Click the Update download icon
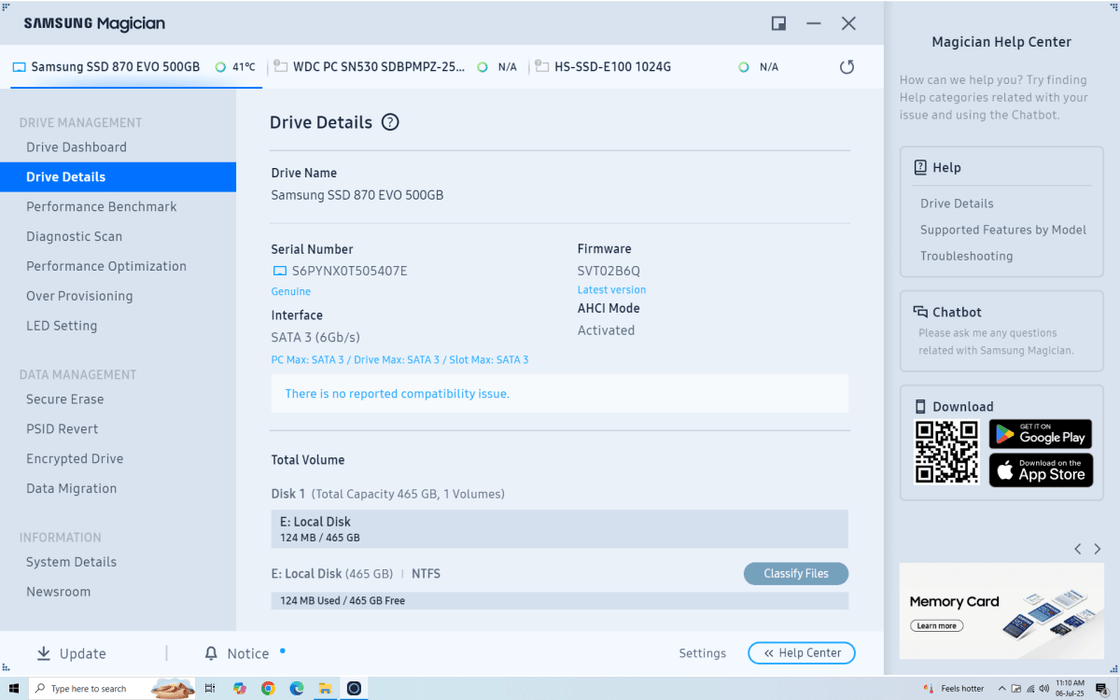This screenshot has height=700, width=1120. 44,653
